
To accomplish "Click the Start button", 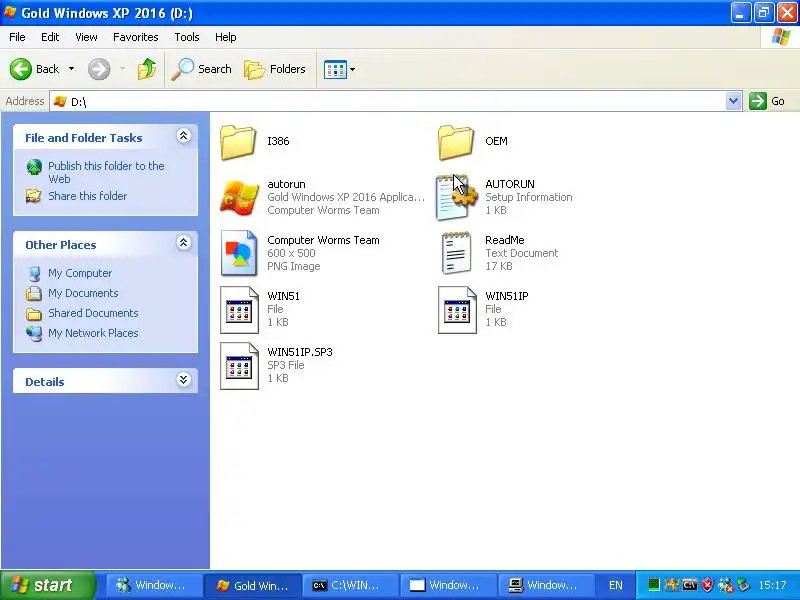I will [47, 585].
